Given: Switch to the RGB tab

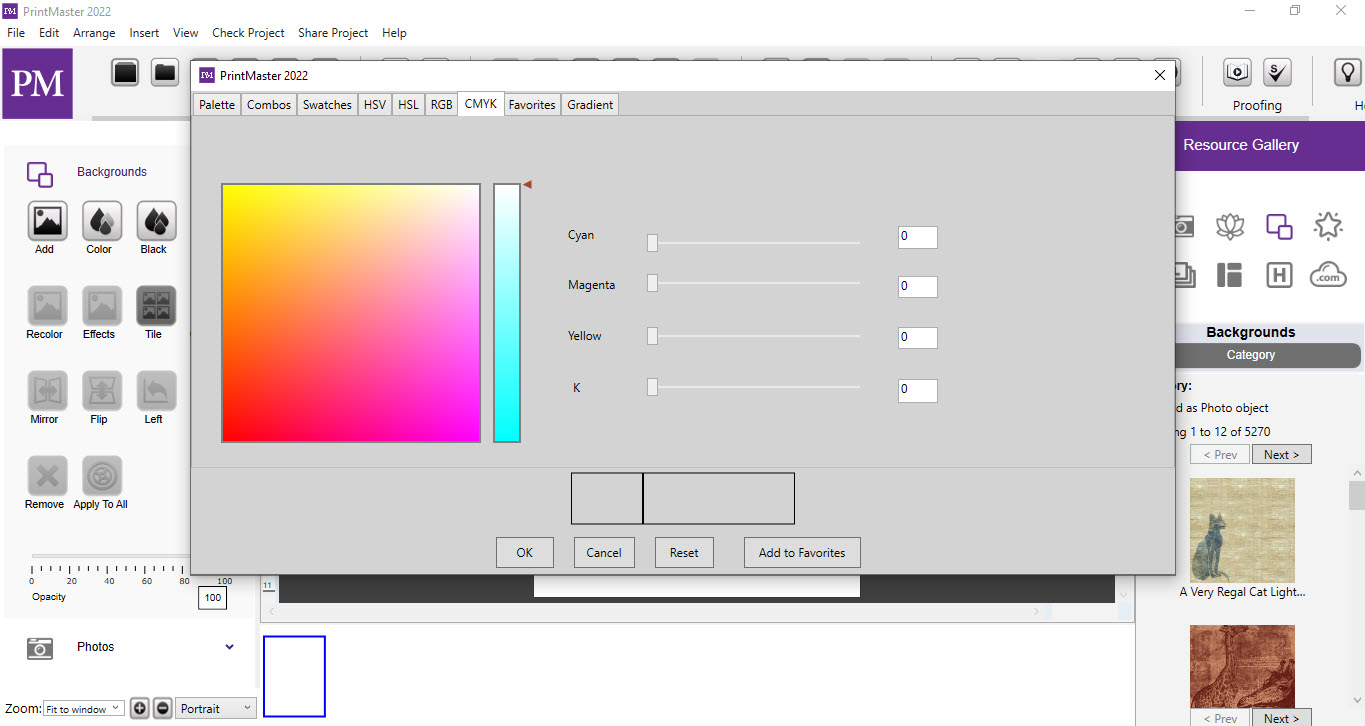Looking at the screenshot, I should point(441,104).
